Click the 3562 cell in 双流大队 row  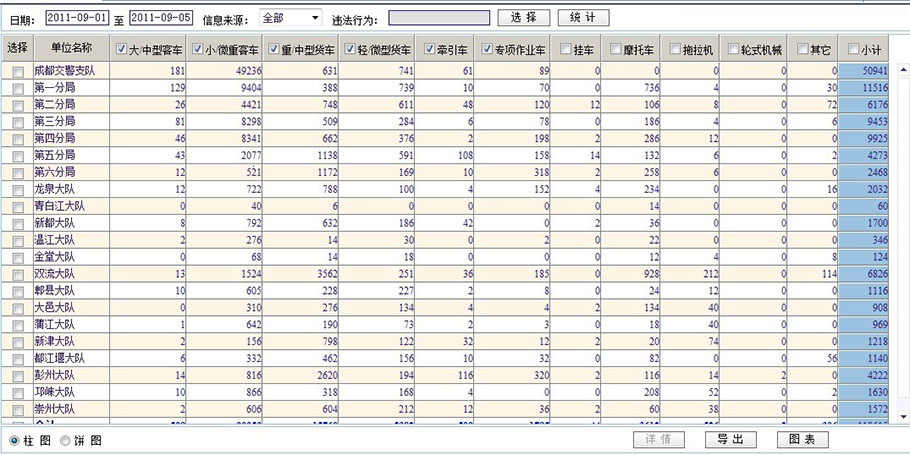pyautogui.click(x=301, y=273)
